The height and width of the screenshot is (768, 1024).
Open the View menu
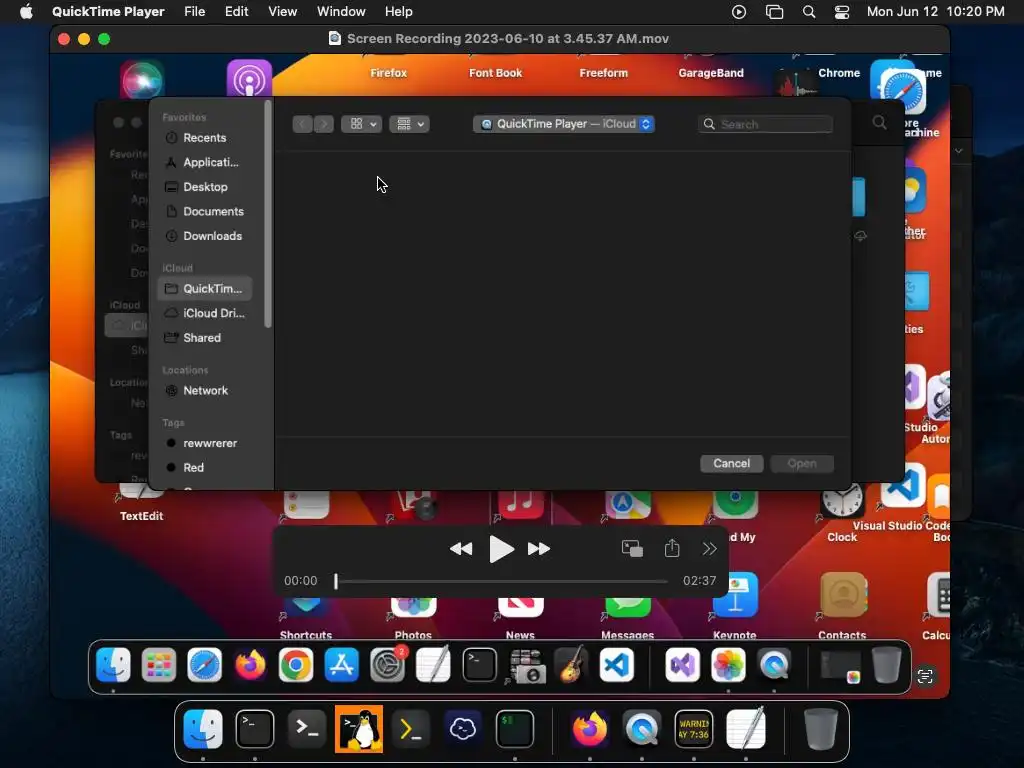pos(283,12)
